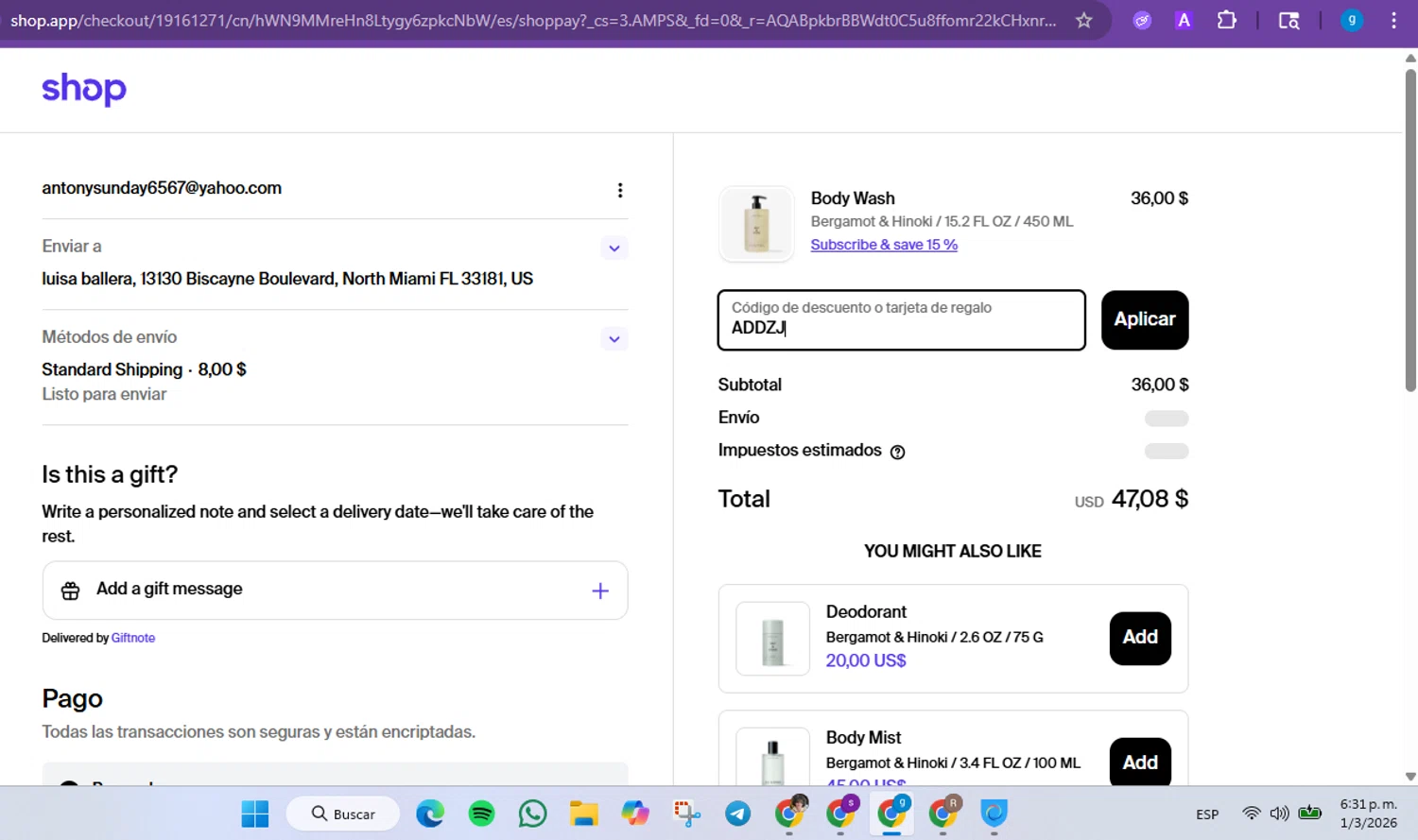The width and height of the screenshot is (1418, 840).
Task: Click the Body Wash product thumbnail
Action: click(756, 223)
